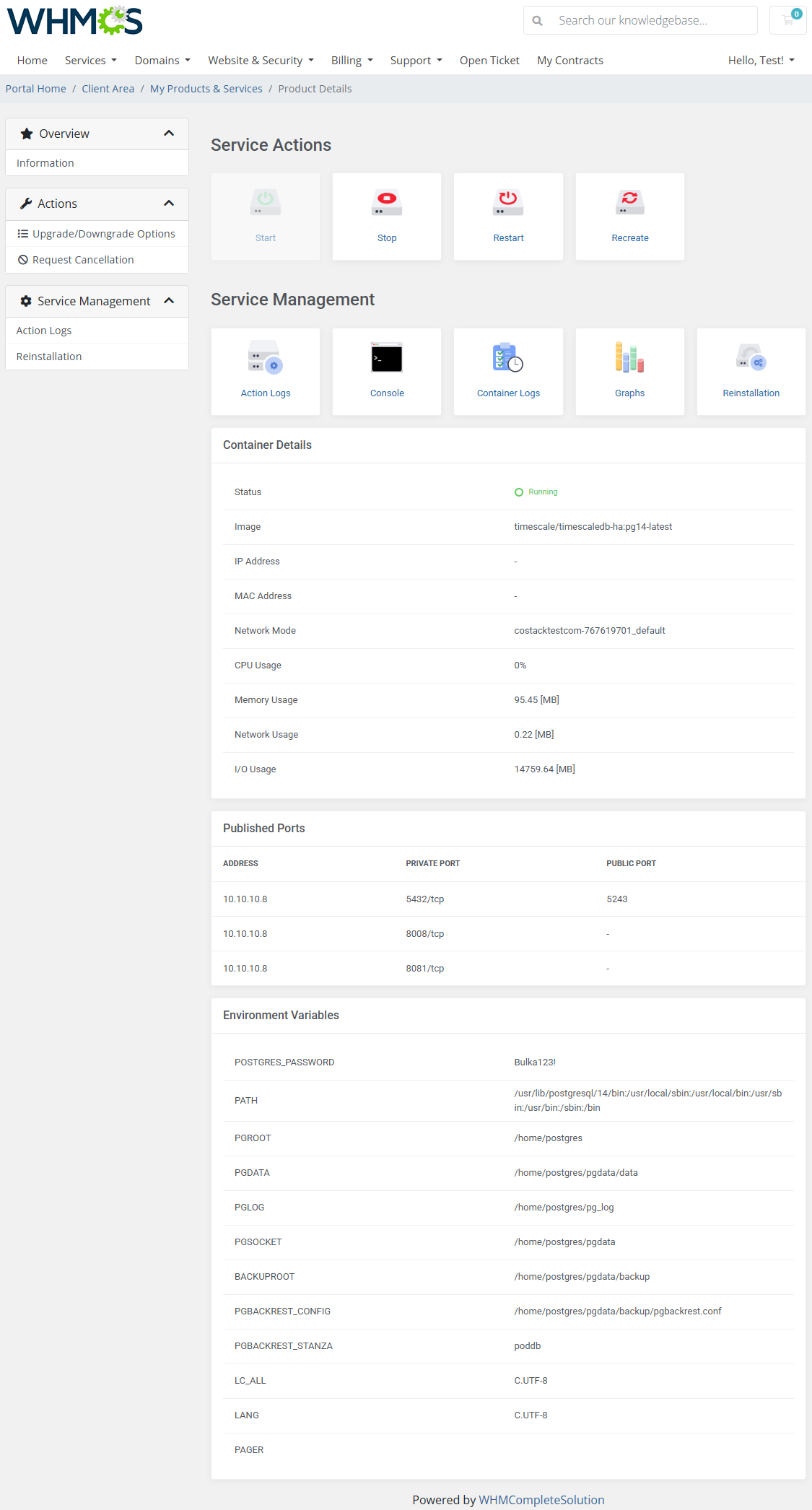
Task: Click the Start service icon
Action: [265, 202]
